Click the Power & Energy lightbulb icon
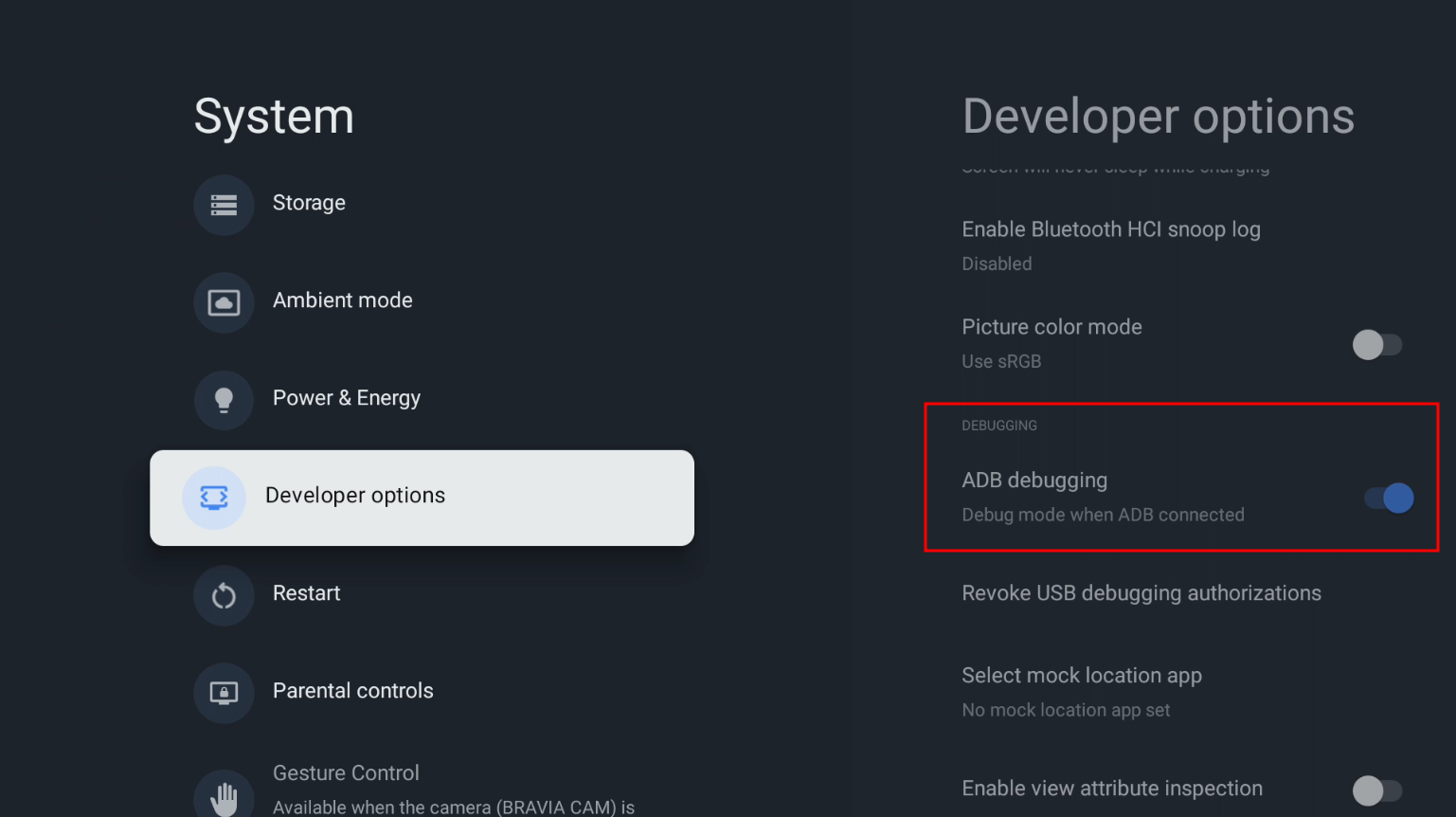 [224, 400]
